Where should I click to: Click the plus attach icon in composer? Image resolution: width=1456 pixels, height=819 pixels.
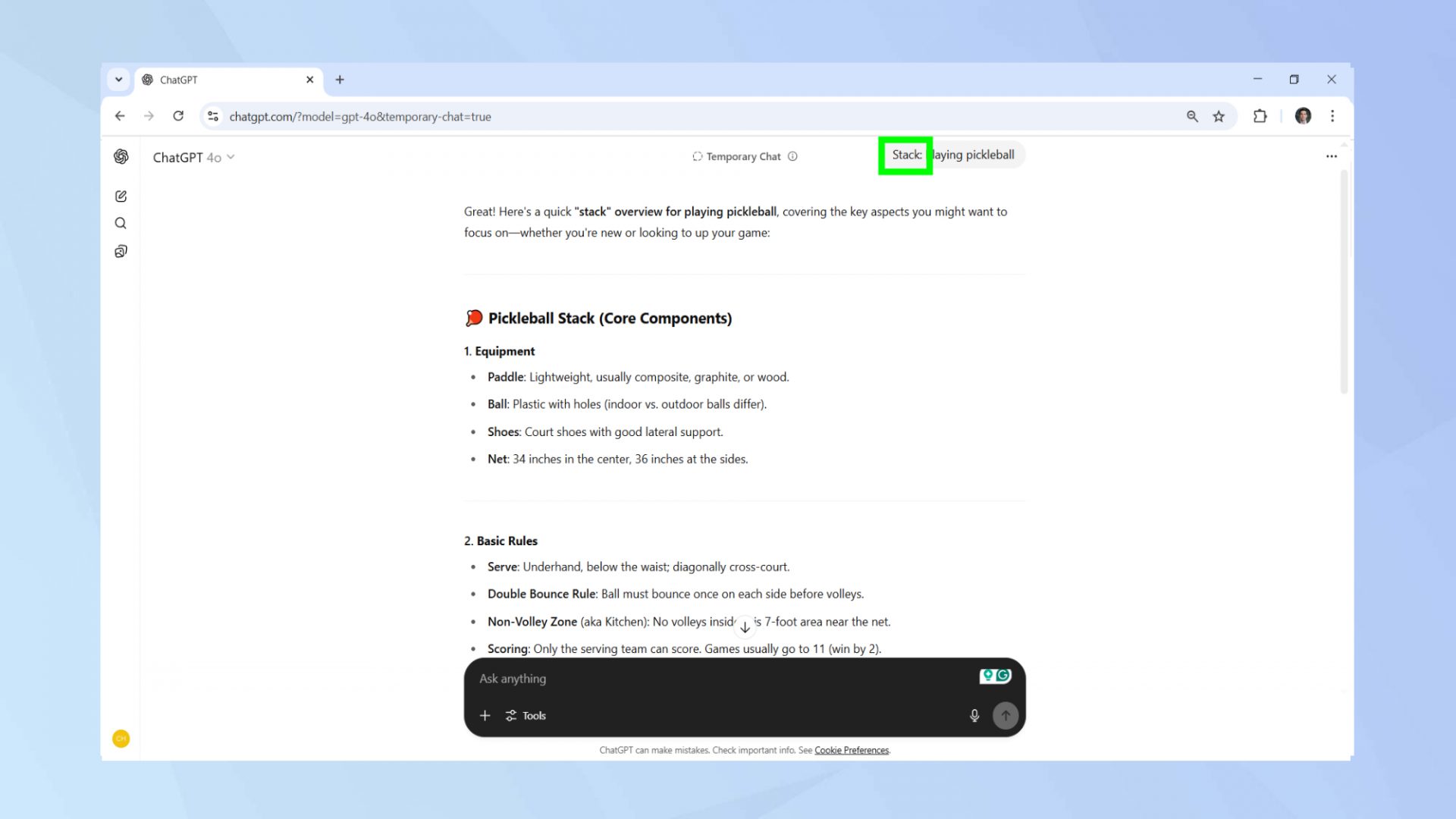point(485,716)
